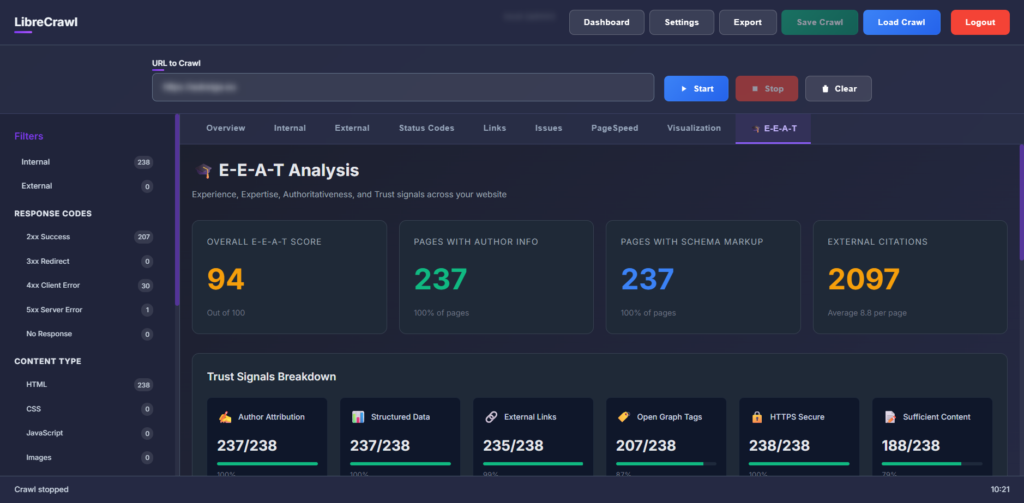Click the External Citations value 2097
1024x503 pixels.
tap(864, 280)
